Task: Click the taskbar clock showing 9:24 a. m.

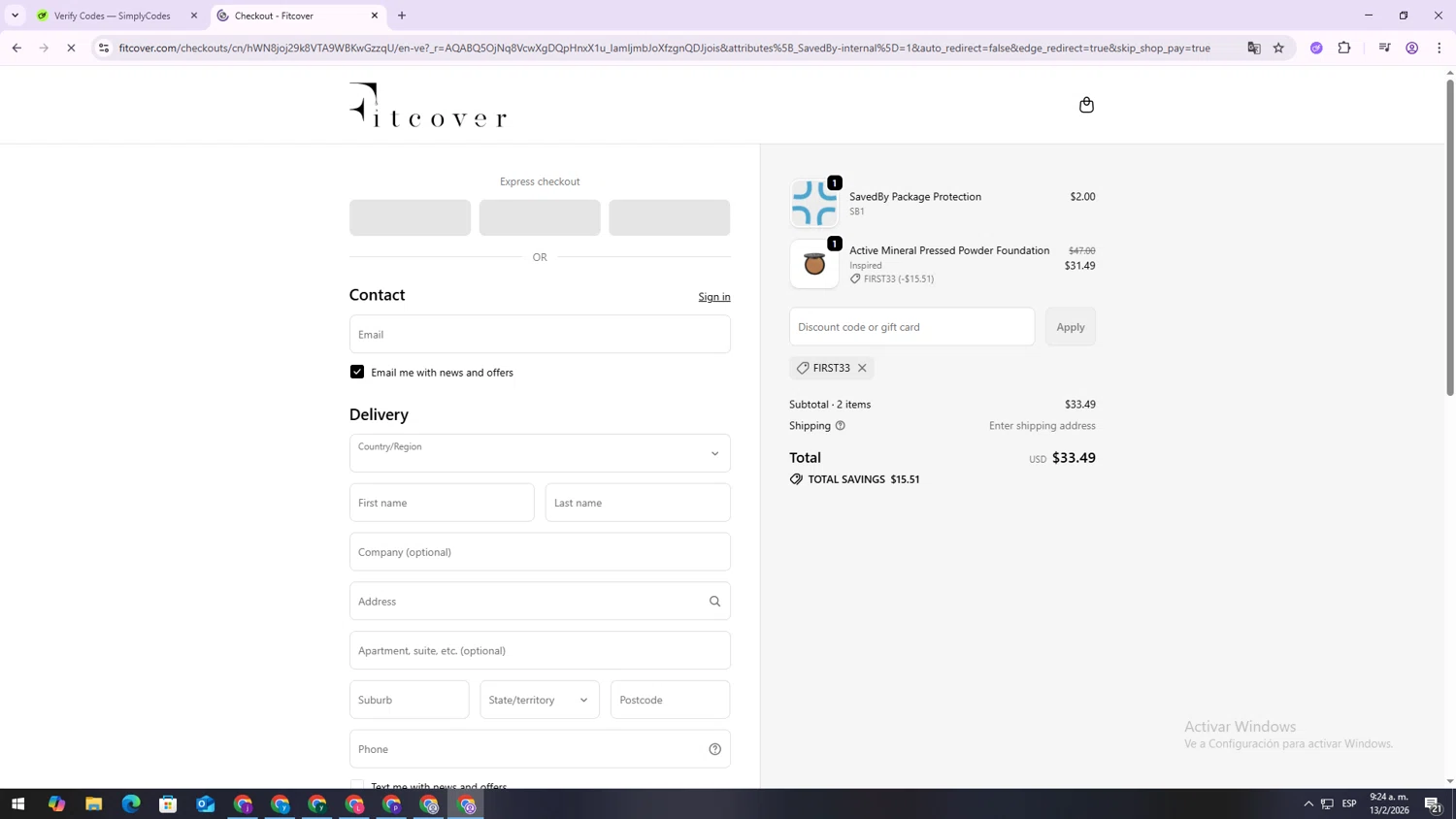Action: (1389, 803)
